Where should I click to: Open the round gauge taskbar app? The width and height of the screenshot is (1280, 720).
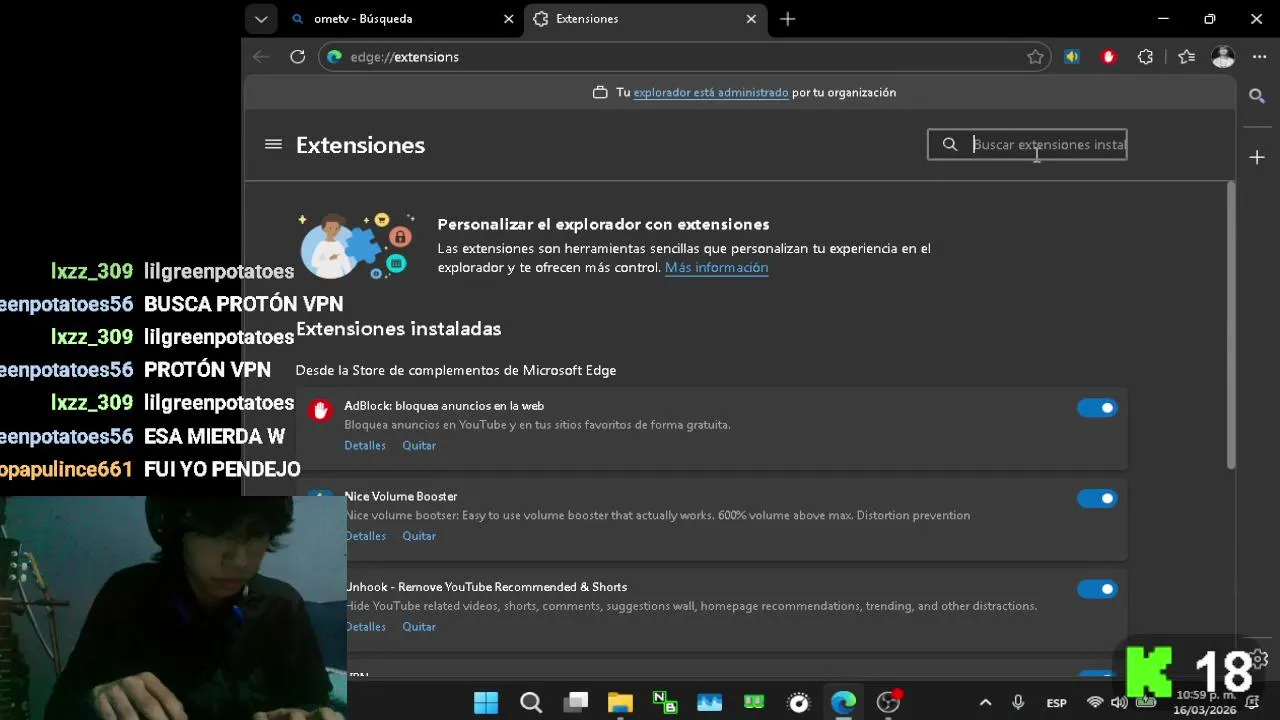tap(798, 703)
